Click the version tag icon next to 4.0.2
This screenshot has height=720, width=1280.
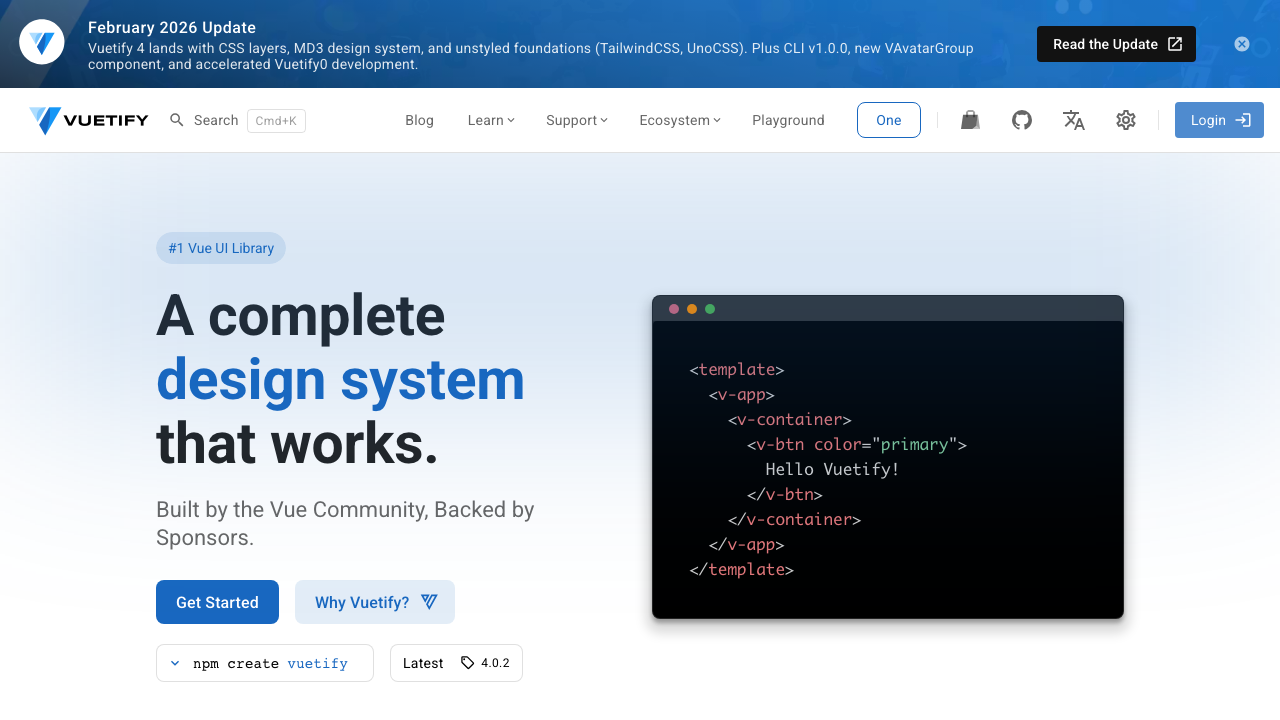coord(466,662)
